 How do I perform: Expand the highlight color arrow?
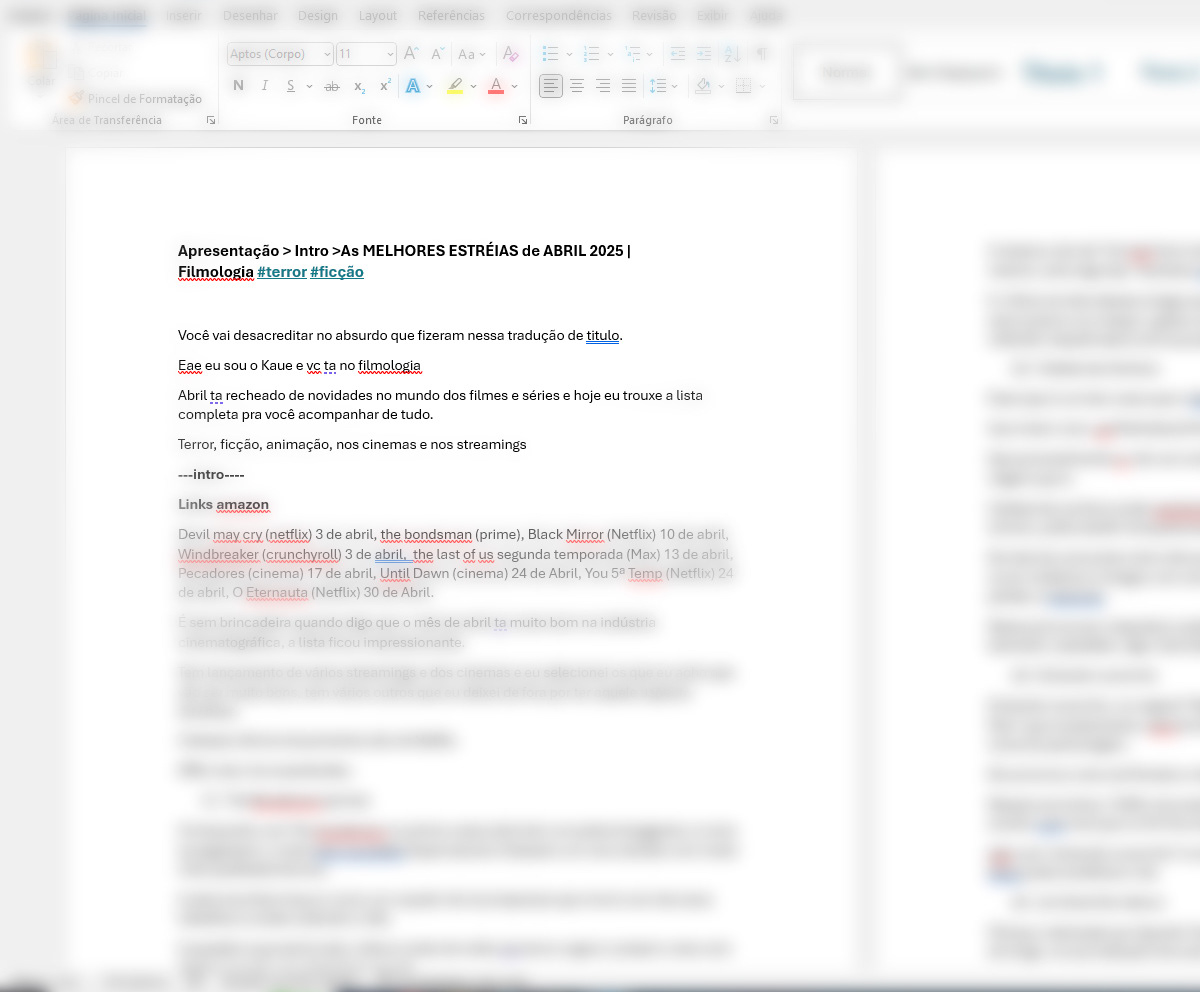473,86
